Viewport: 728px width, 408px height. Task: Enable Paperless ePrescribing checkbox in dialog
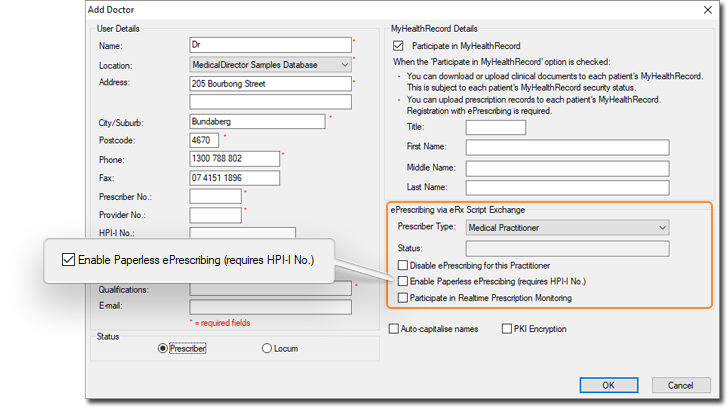[x=403, y=281]
